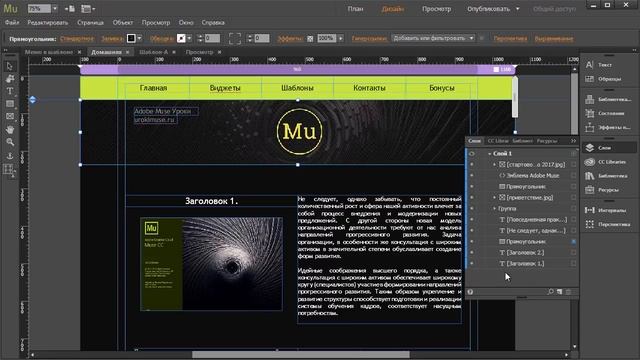This screenshot has height=360, width=640.
Task: Click the search icon in Layers panel
Action: pos(551,292)
